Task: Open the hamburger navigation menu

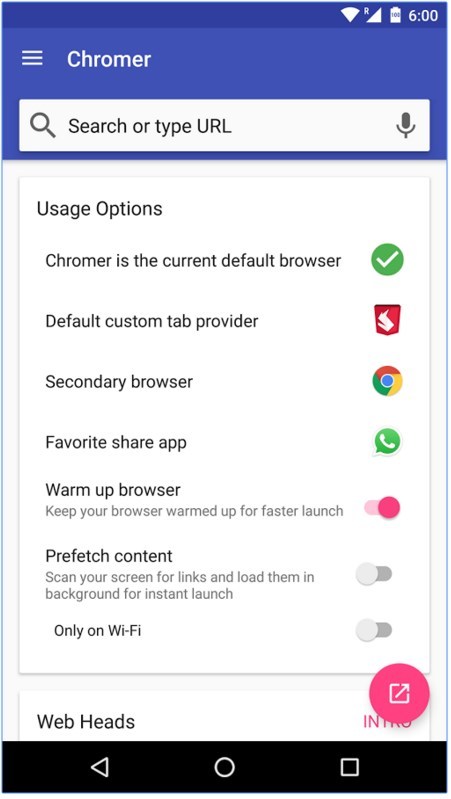Action: tap(32, 59)
